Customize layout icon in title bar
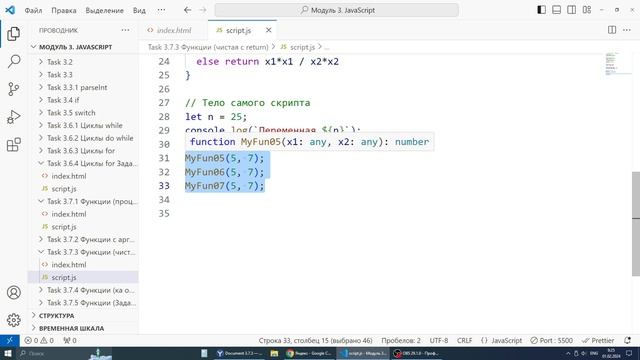The height and width of the screenshot is (360, 640). point(587,10)
